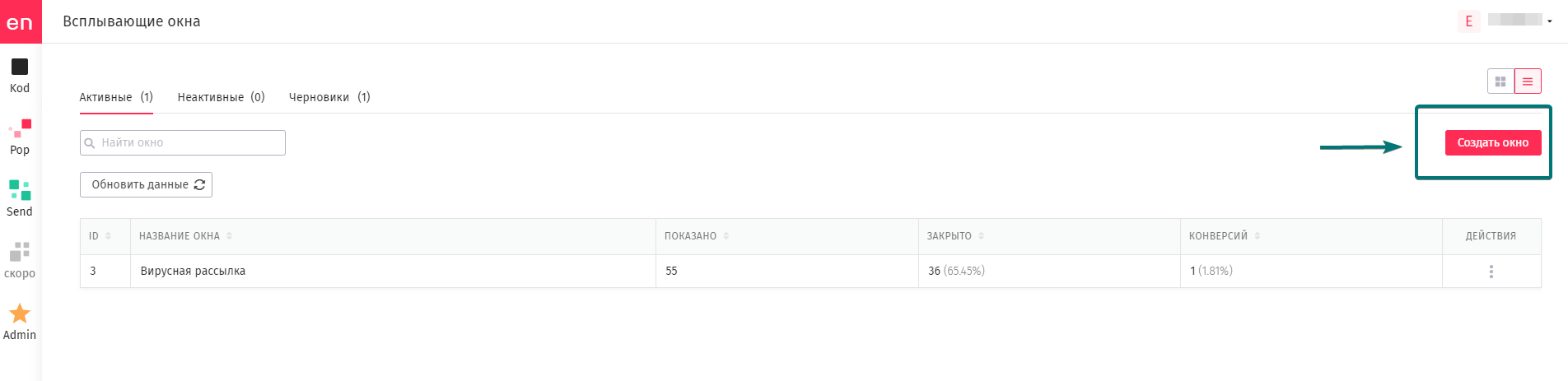Click the 'скоро' gray sidebar icon
The image size is (1568, 381).
point(20,252)
